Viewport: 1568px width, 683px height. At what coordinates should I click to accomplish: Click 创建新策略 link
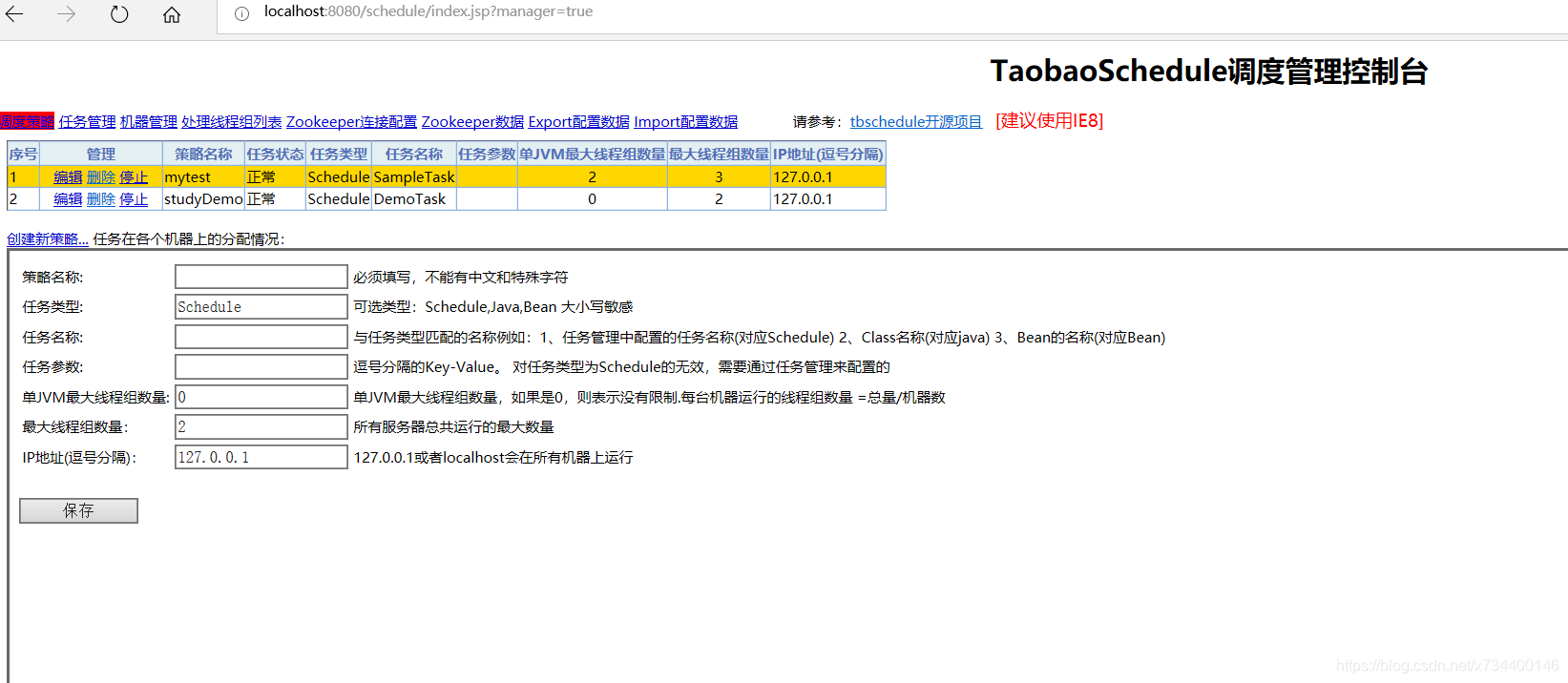(48, 238)
